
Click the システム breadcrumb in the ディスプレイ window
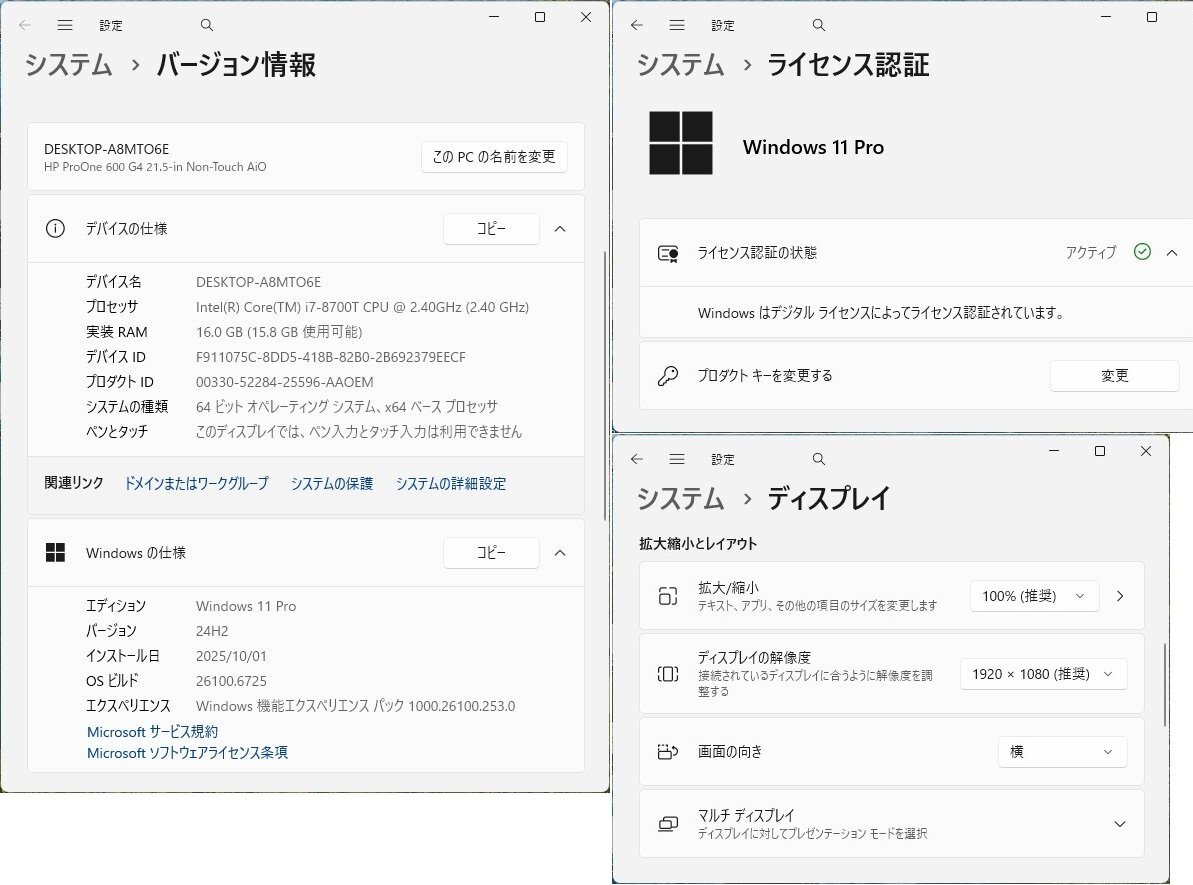[x=680, y=498]
